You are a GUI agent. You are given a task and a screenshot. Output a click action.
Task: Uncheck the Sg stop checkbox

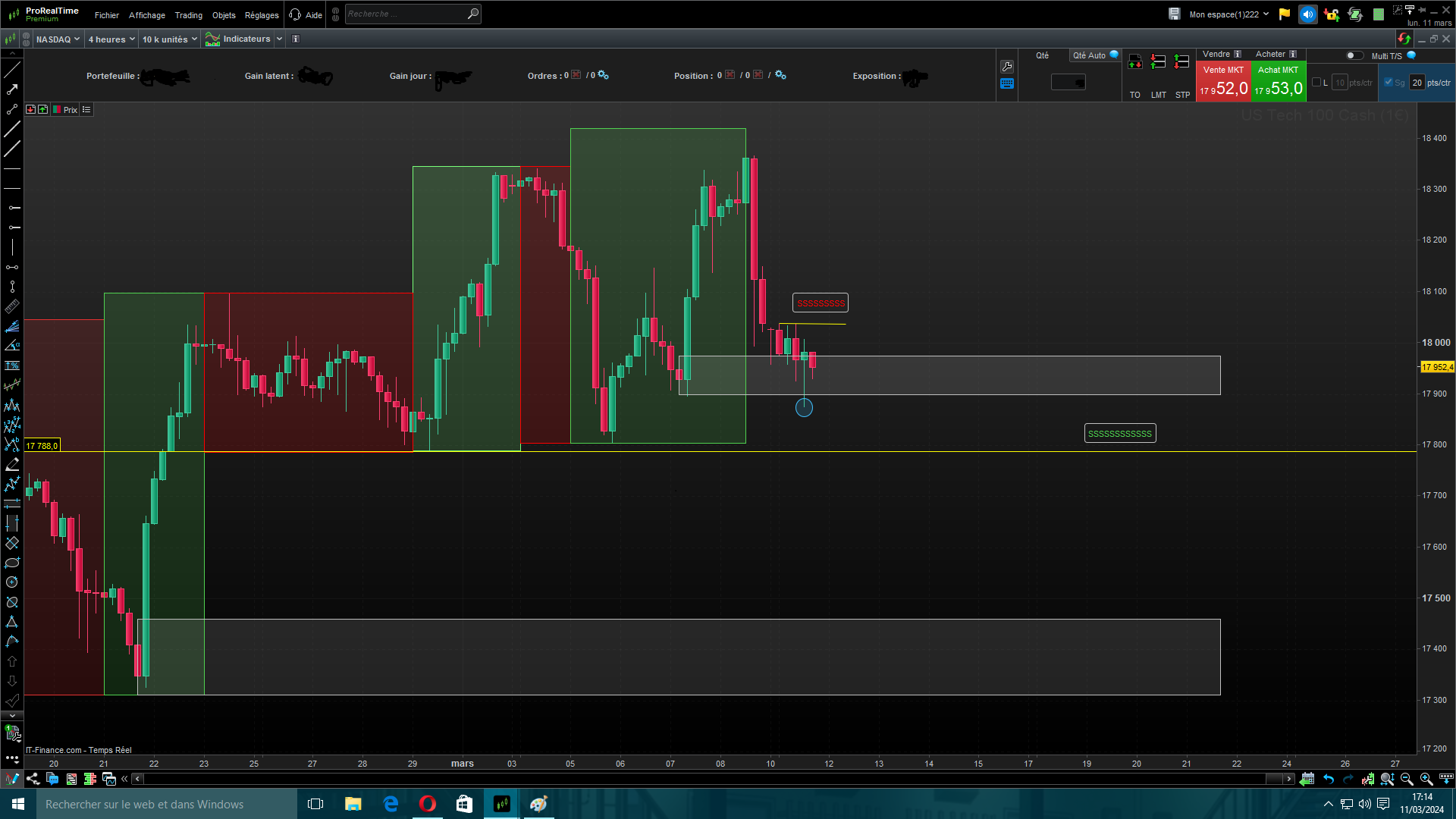pyautogui.click(x=1389, y=83)
